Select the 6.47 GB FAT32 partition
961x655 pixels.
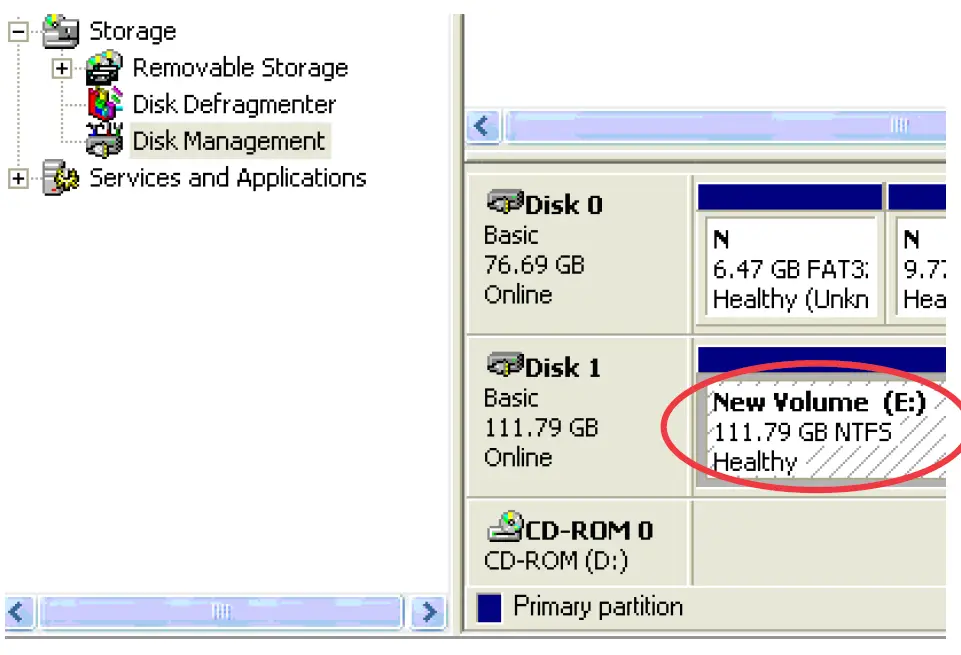click(790, 269)
